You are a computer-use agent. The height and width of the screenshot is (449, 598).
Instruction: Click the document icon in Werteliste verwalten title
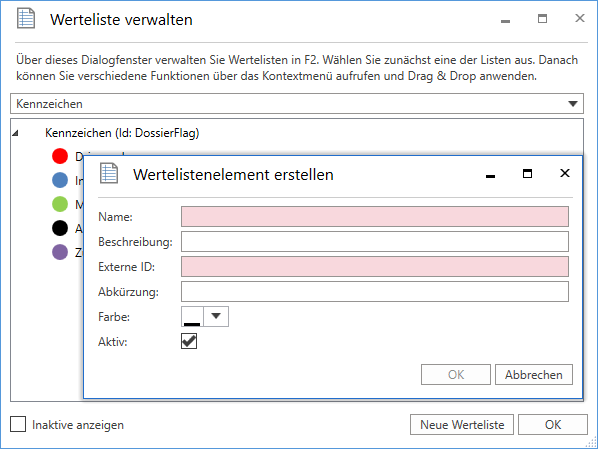(26, 18)
